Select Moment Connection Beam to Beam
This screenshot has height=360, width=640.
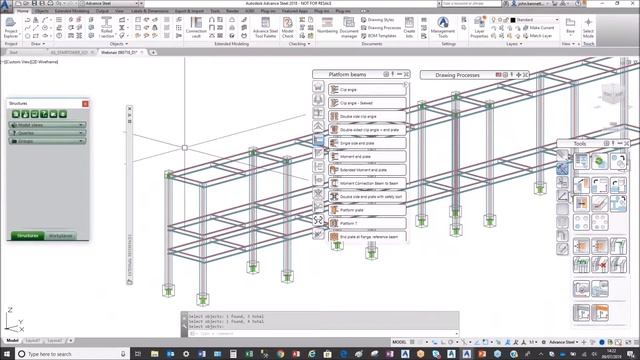click(x=367, y=183)
